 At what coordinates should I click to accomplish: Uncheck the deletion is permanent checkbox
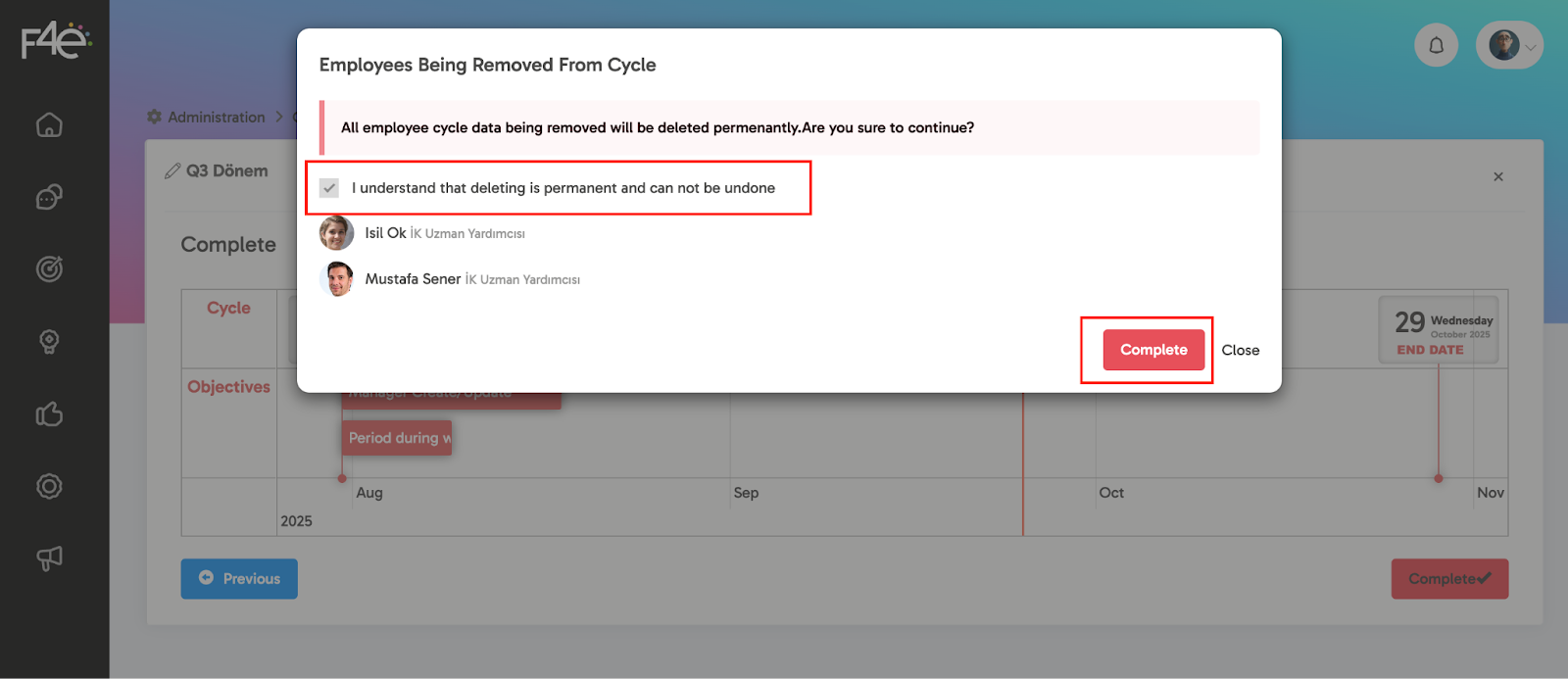(x=329, y=188)
